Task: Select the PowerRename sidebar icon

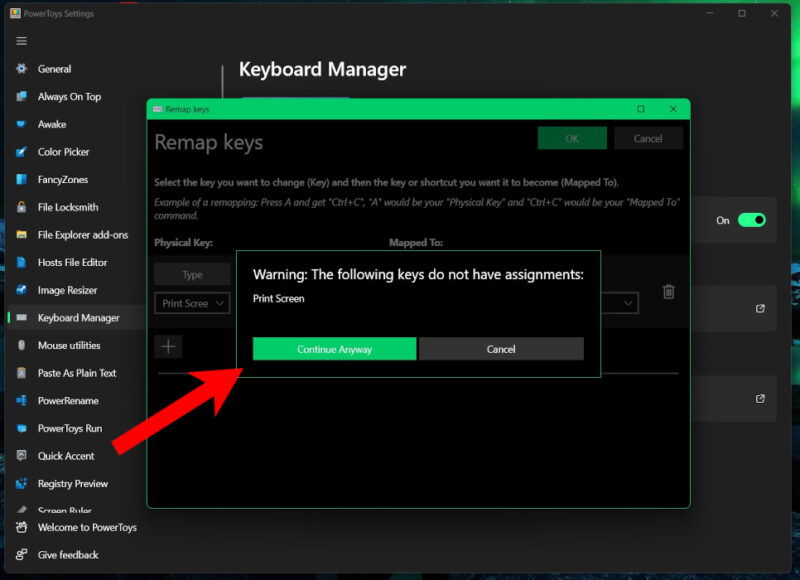Action: coord(22,400)
